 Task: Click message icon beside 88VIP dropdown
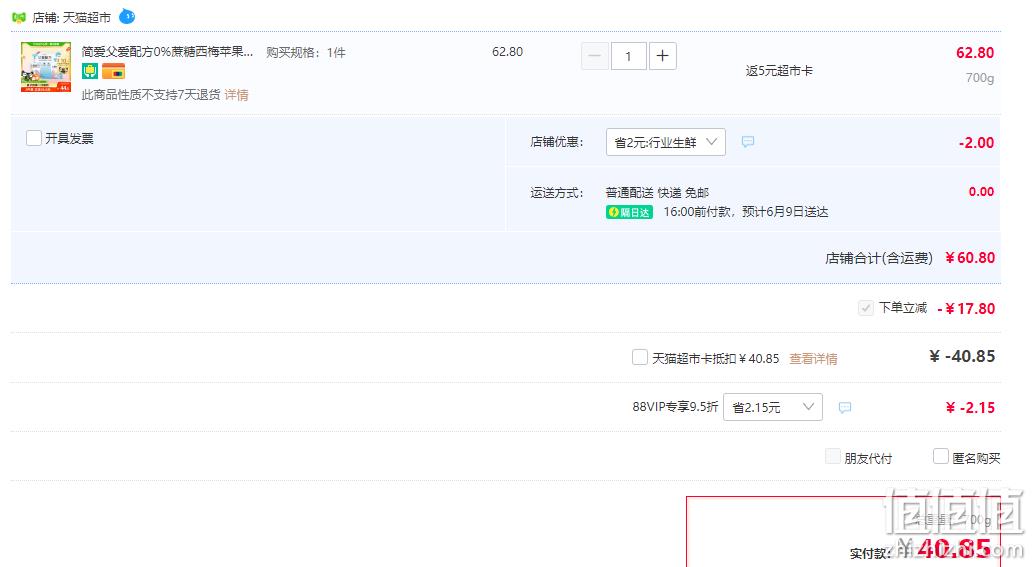pyautogui.click(x=845, y=408)
